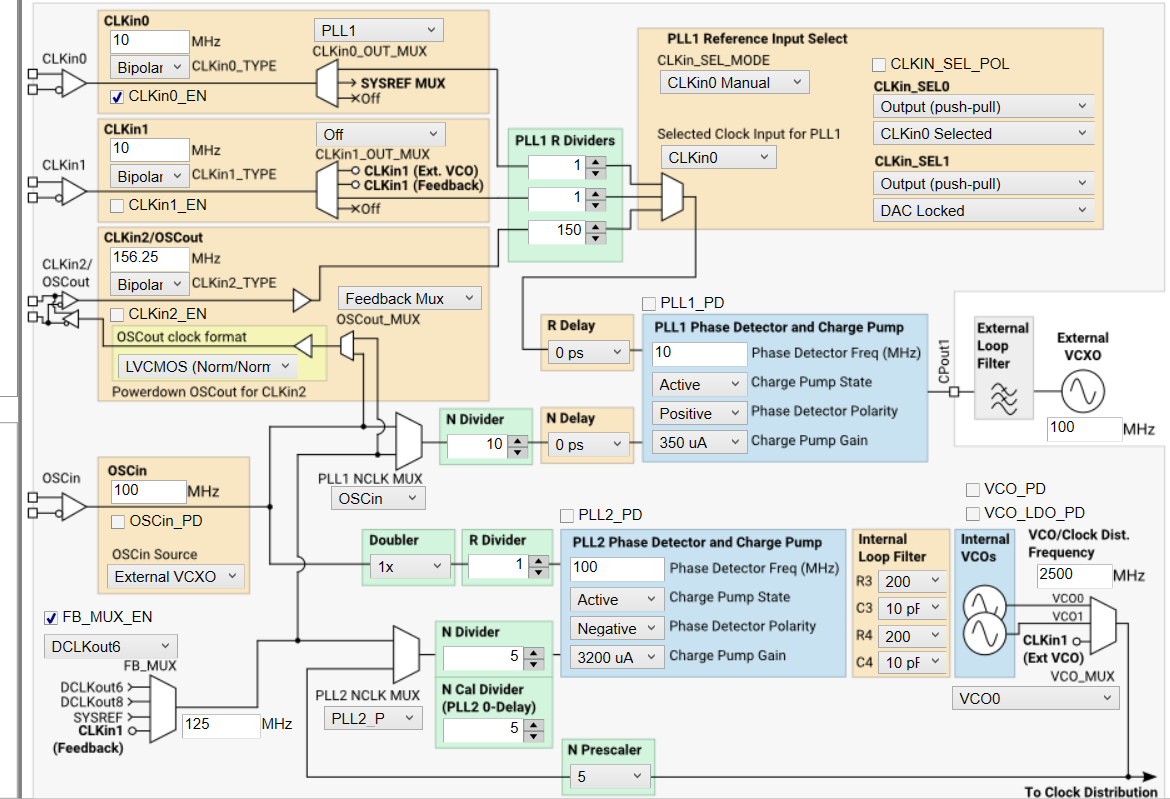Open the CLKin0_OUT_MUX PLL1 dropdown

click(378, 31)
